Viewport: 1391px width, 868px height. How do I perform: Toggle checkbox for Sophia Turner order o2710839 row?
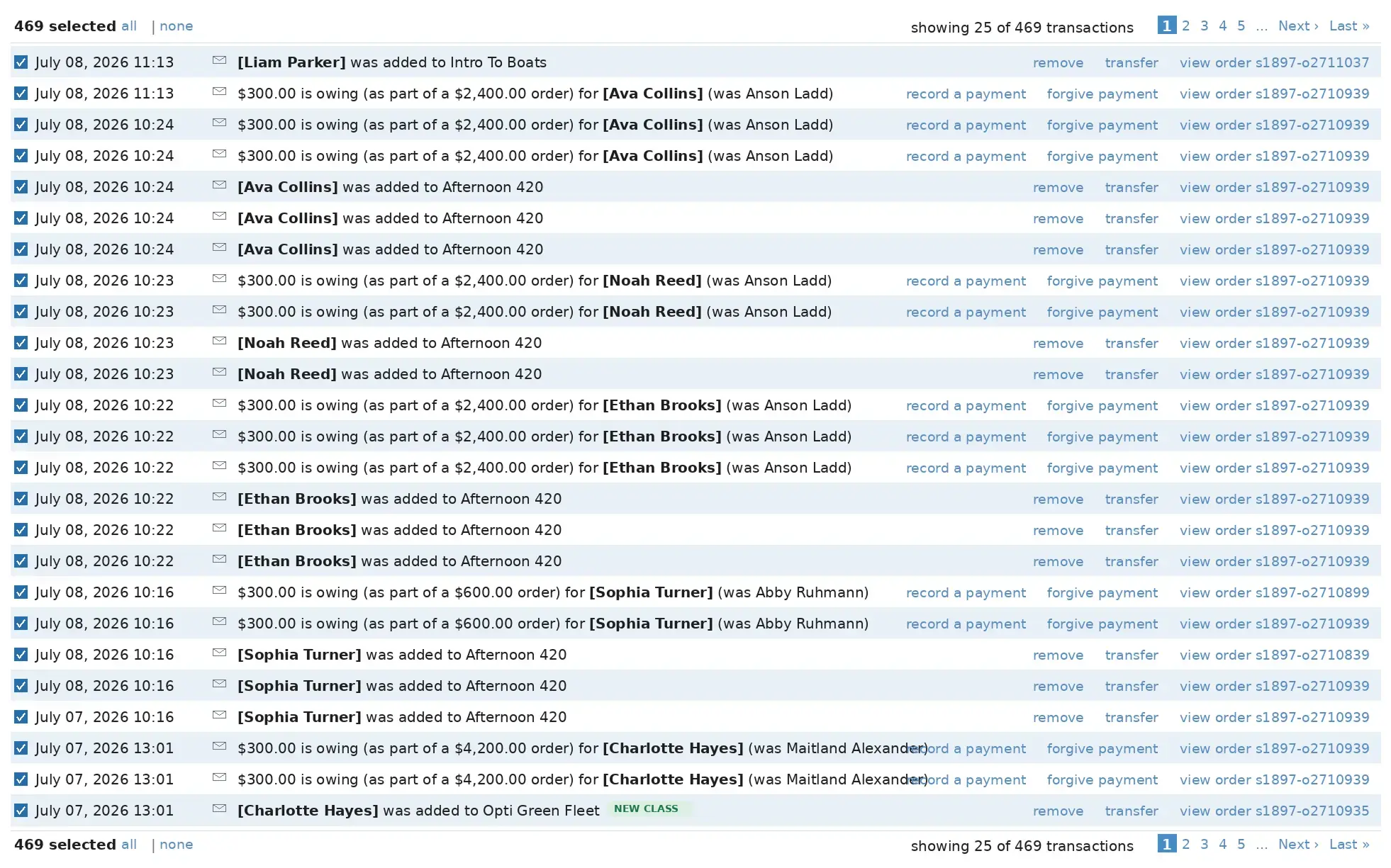tap(21, 655)
